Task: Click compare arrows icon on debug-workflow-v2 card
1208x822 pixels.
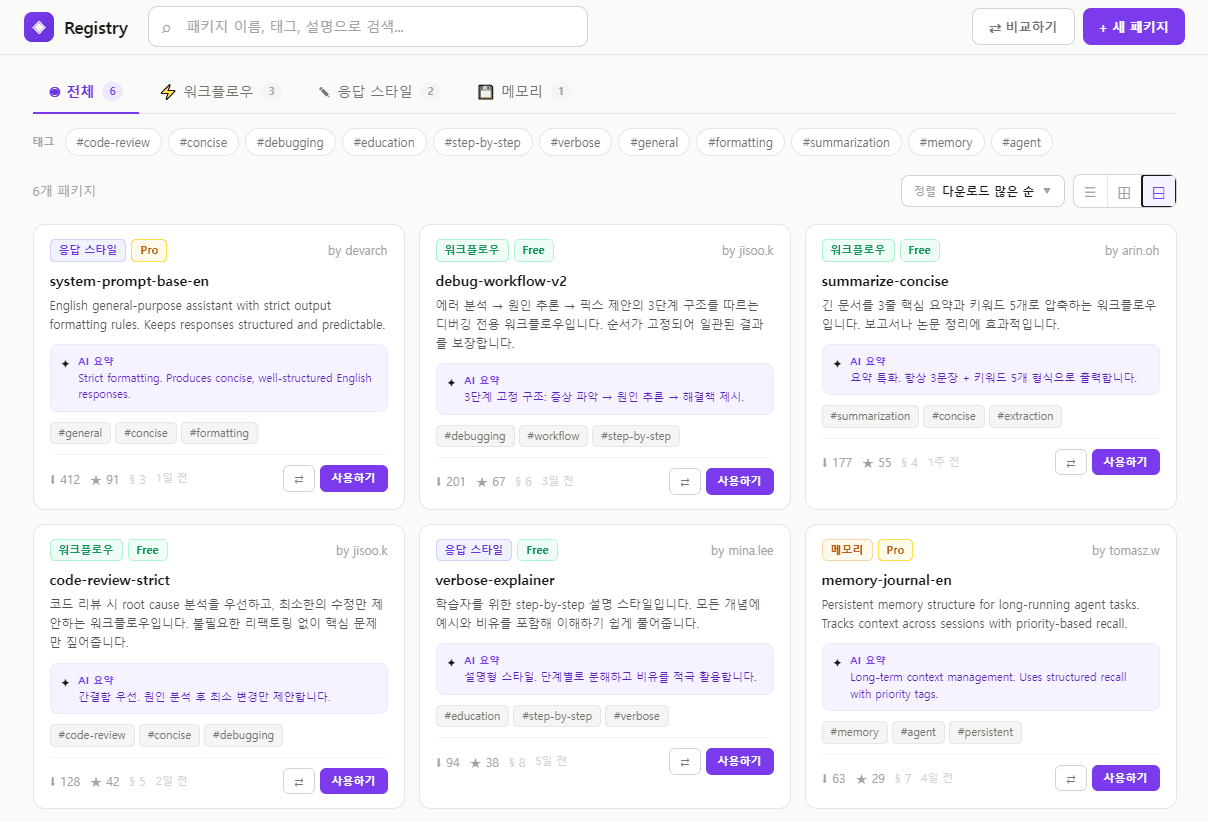Action: click(685, 481)
